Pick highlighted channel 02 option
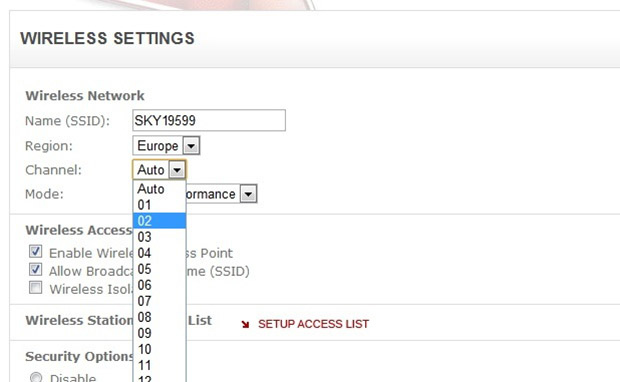 coord(159,221)
